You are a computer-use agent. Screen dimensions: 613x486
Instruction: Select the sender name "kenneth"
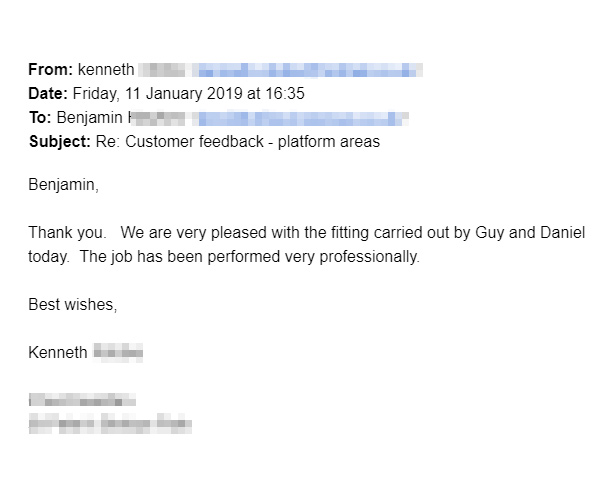point(104,70)
